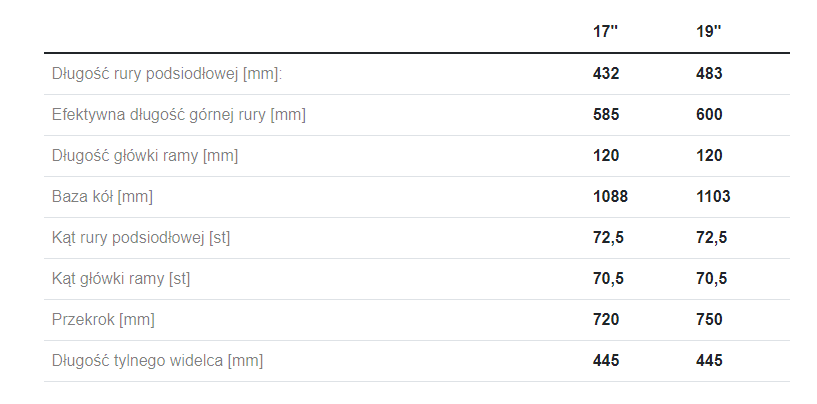Select the "Baza kół [mm]" row label
817x404 pixels.
[x=102, y=196]
